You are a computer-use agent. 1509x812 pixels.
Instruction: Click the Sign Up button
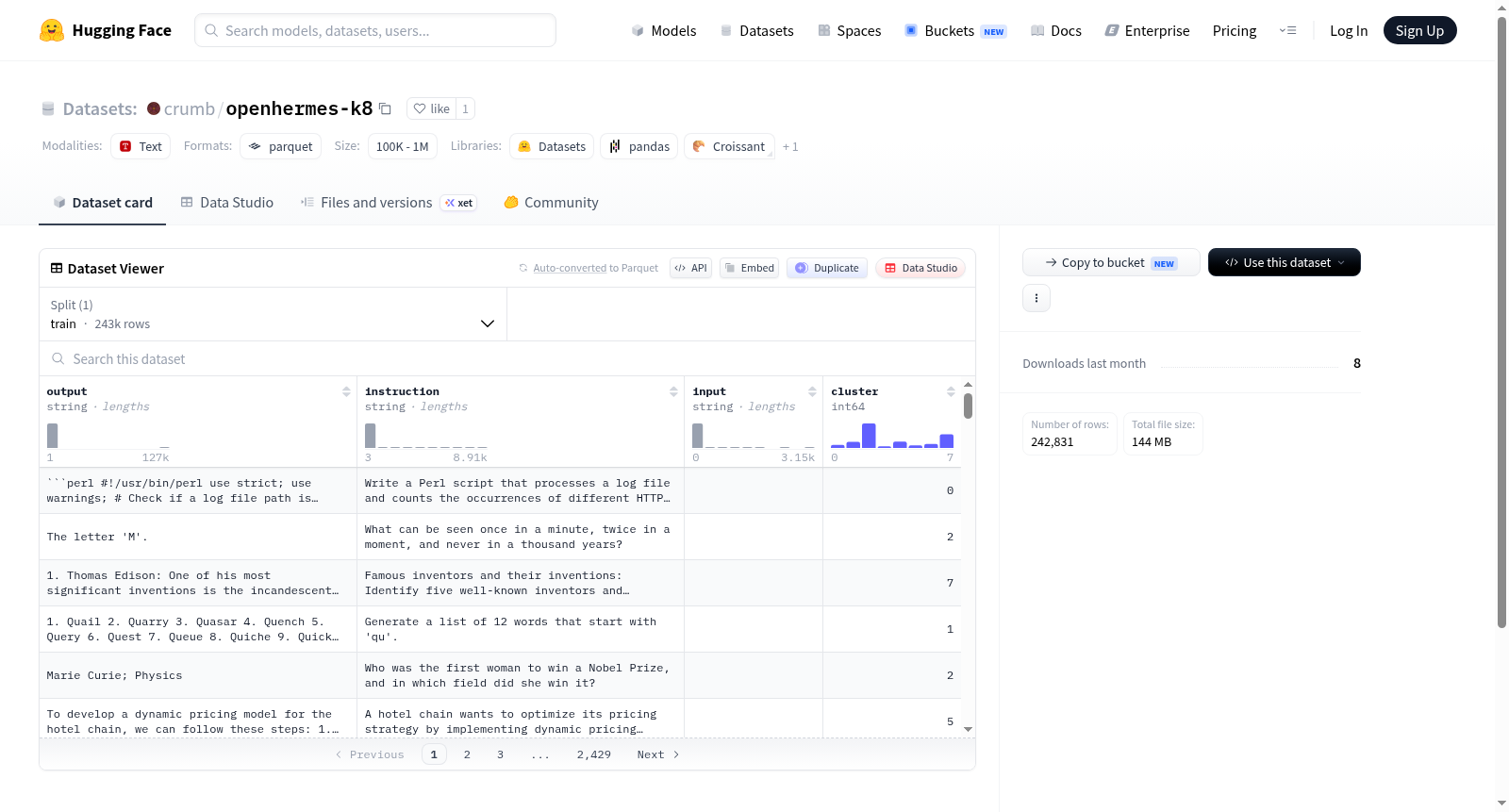(1419, 30)
